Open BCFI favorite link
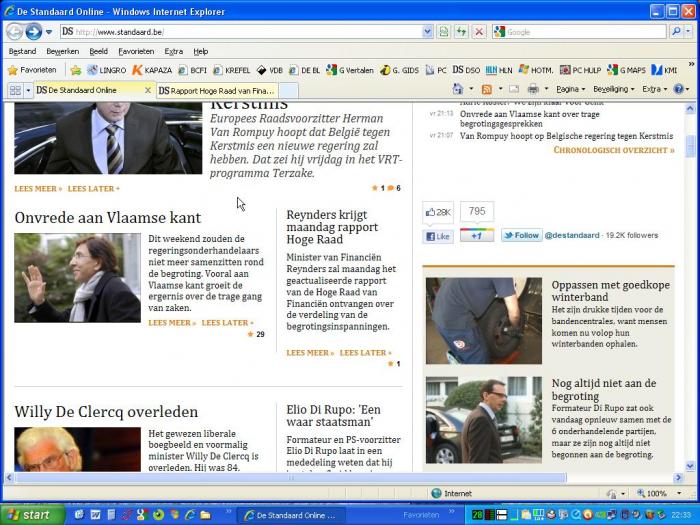 pos(192,70)
